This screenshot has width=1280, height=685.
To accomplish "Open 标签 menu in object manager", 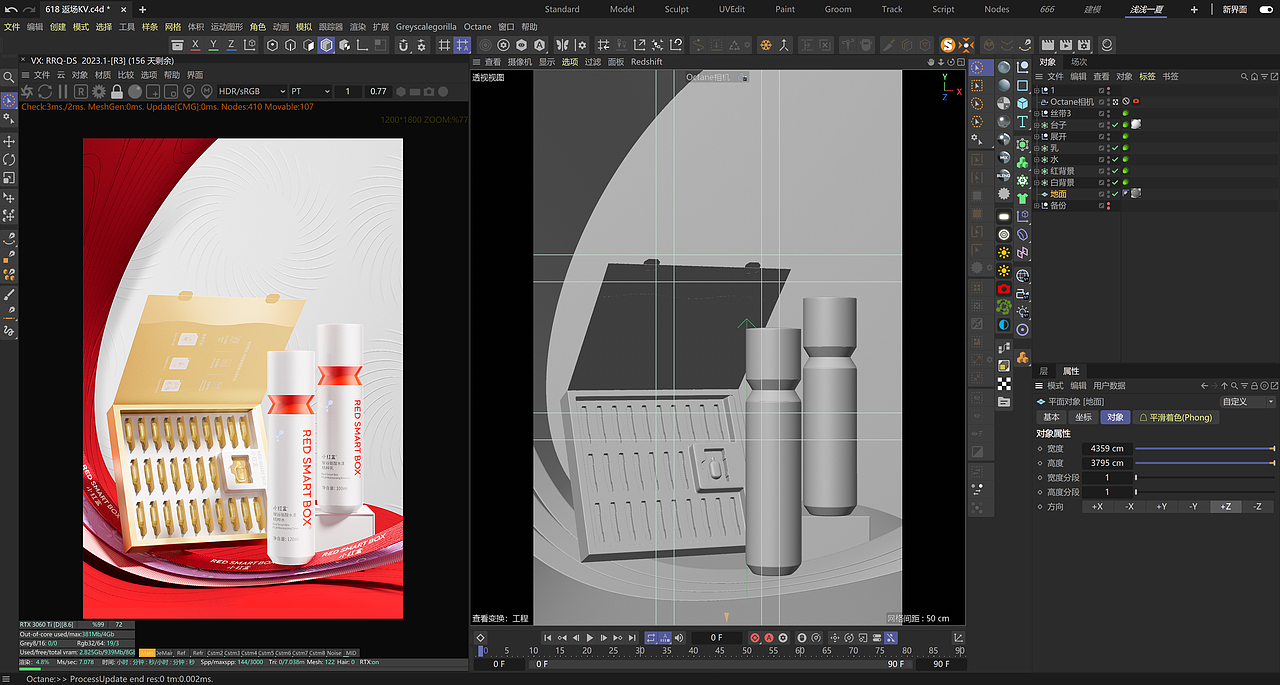I will 1147,76.
